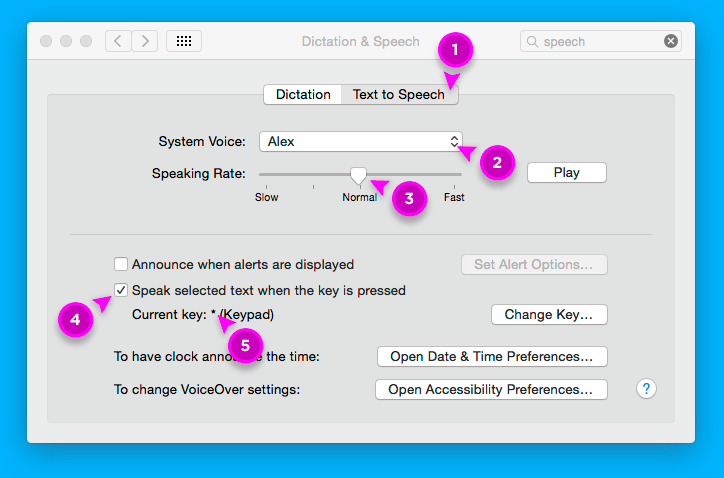Enable Announce when alerts are displayed
This screenshot has width=724, height=478.
(x=121, y=265)
